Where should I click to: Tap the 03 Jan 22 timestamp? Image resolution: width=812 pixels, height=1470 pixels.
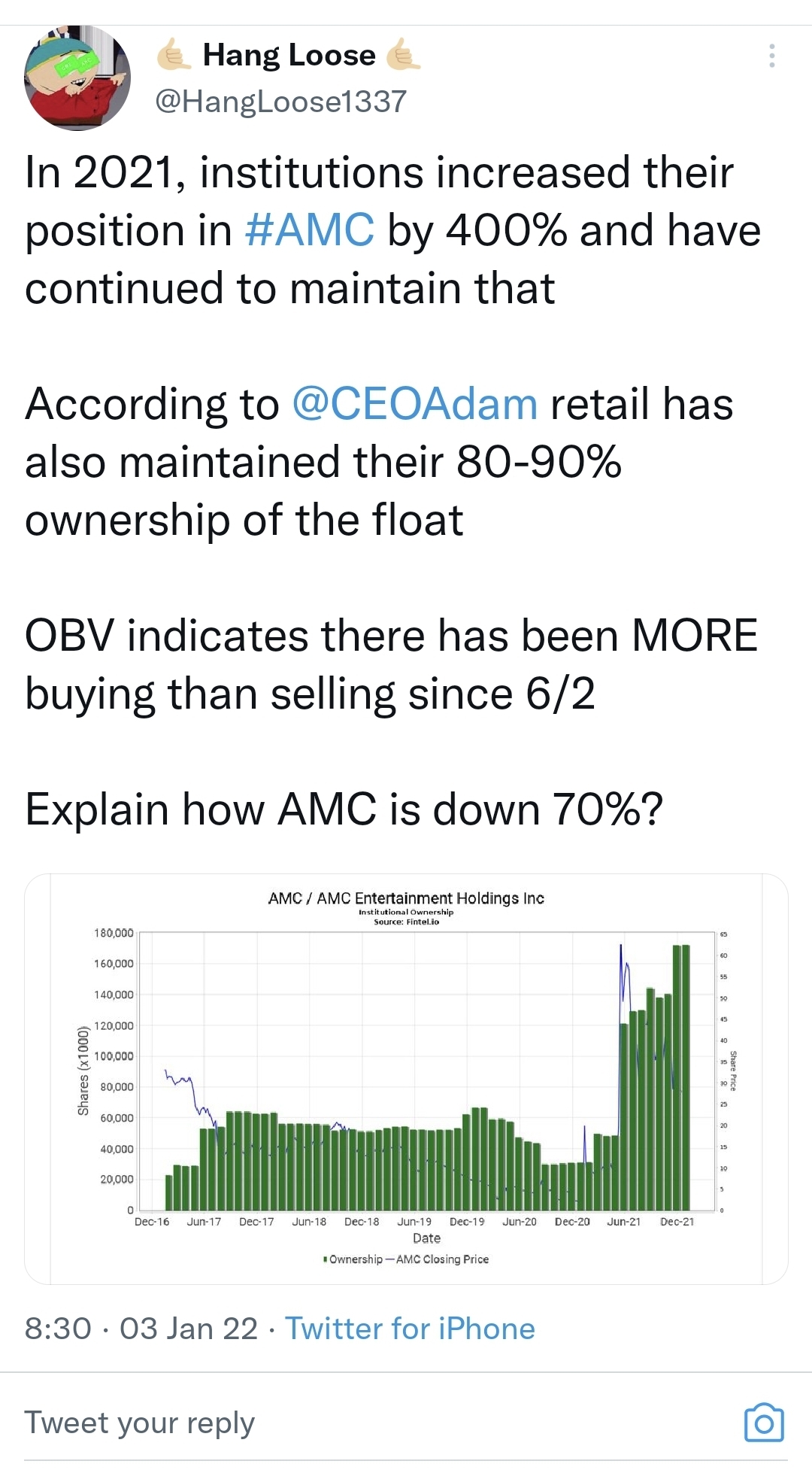tap(188, 1329)
